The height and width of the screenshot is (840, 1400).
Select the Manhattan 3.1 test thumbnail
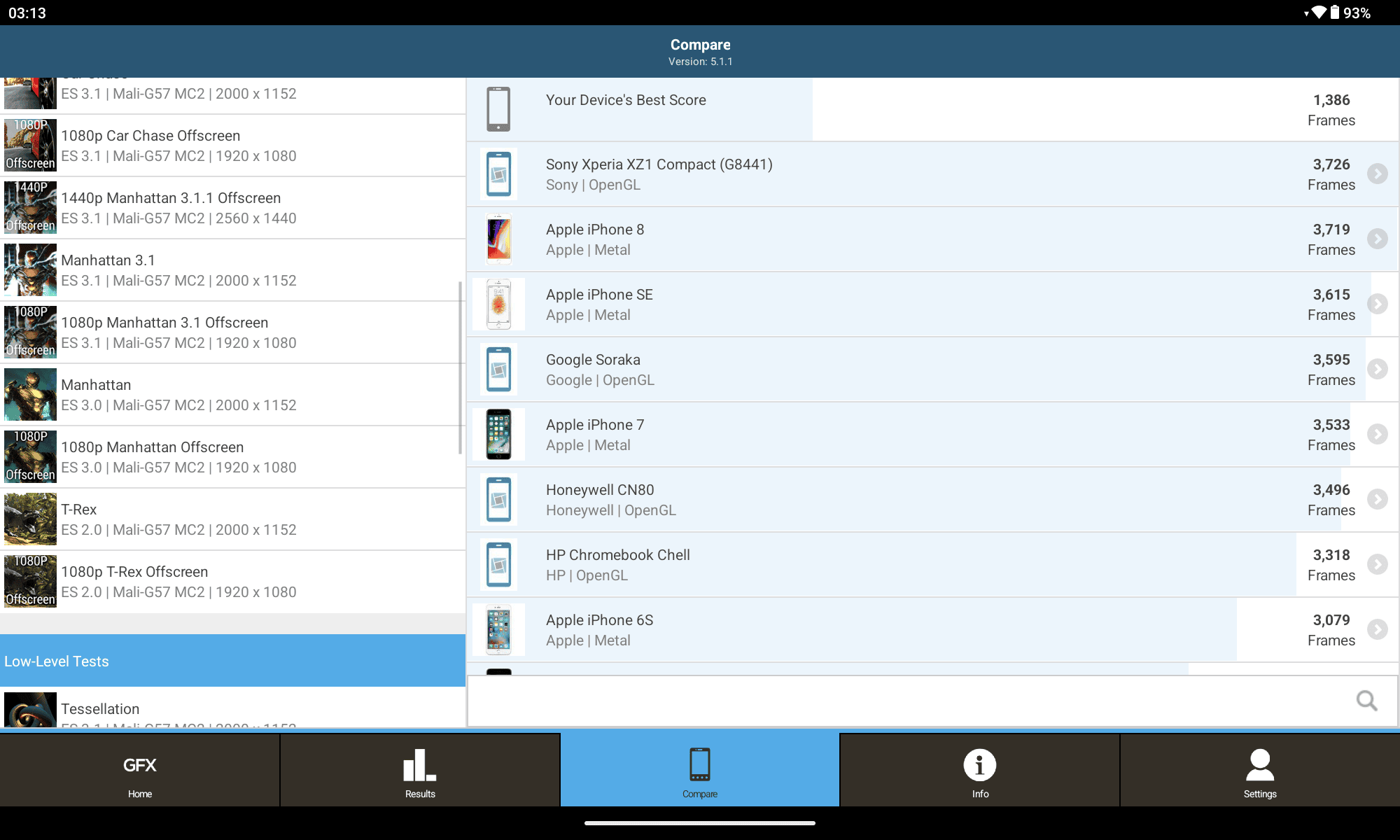click(30, 269)
